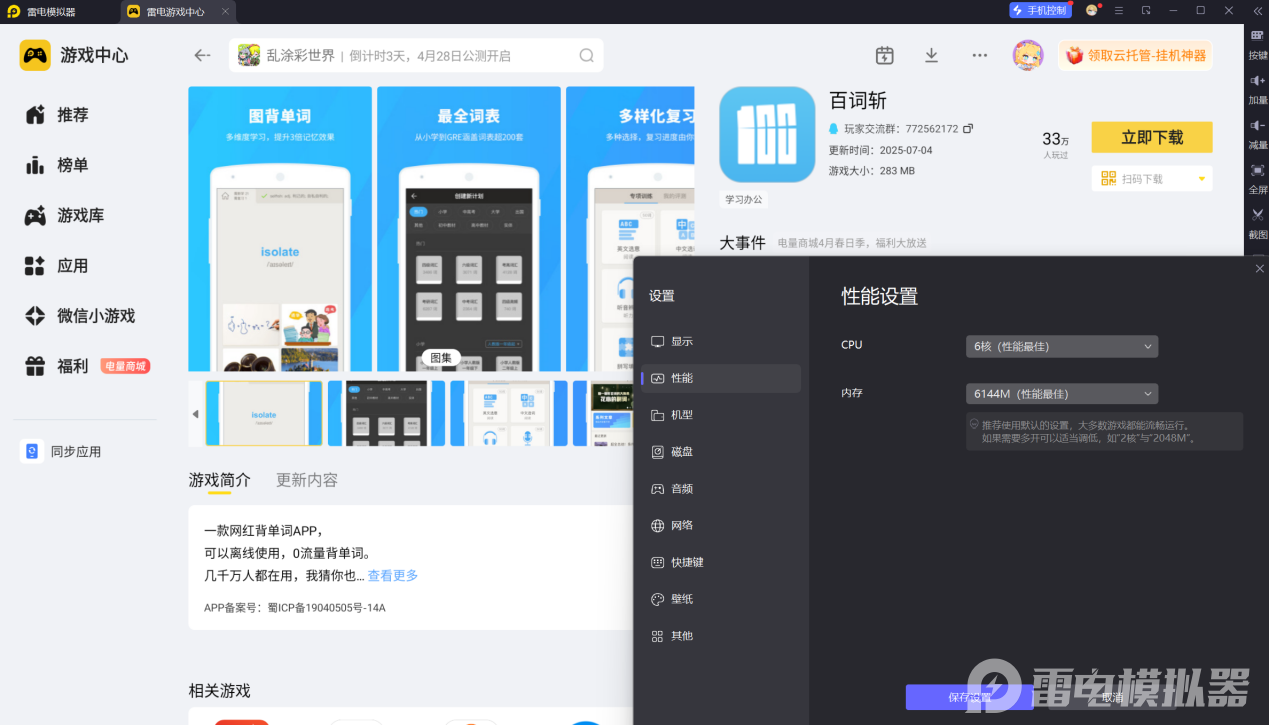This screenshot has width=1269, height=725.
Task: Open the title bar hamburger menu
Action: click(1118, 11)
